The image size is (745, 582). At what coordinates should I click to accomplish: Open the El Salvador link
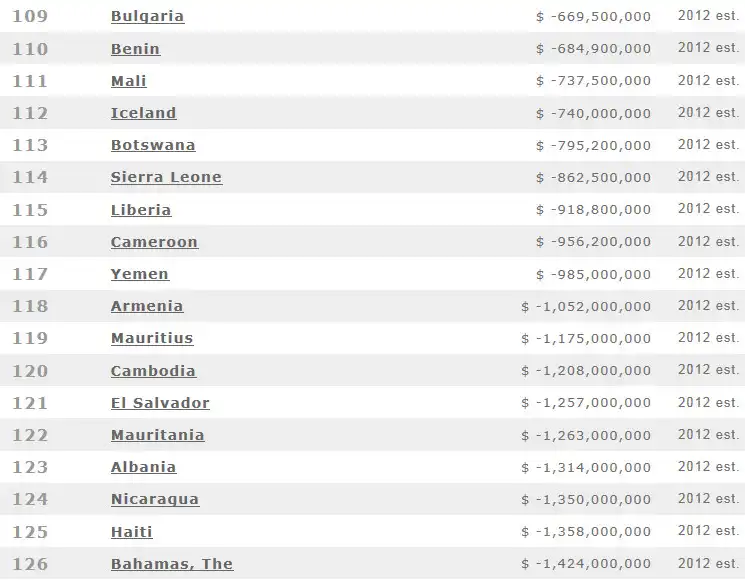pyautogui.click(x=160, y=403)
